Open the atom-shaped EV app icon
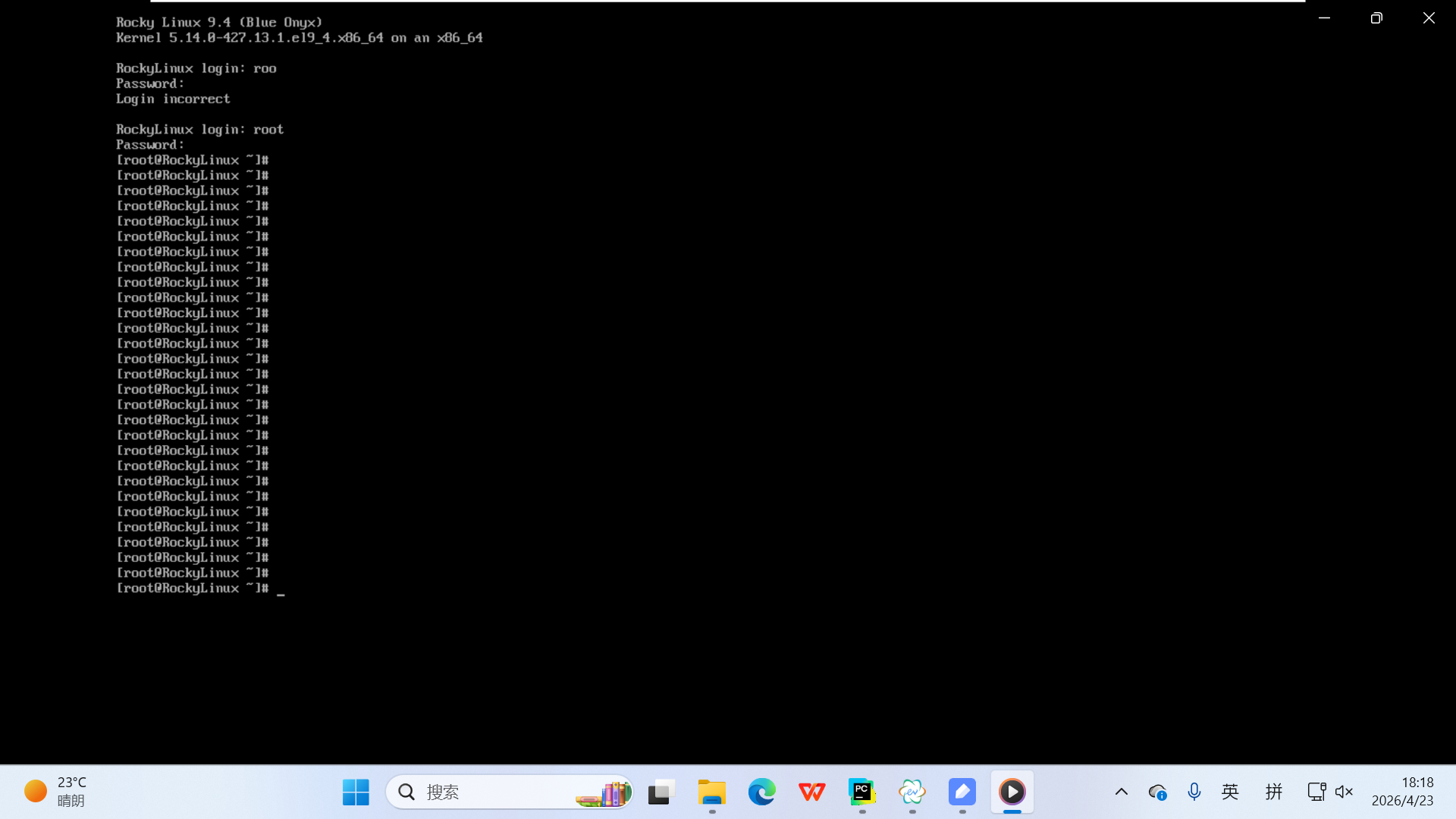The height and width of the screenshot is (819, 1456). click(912, 792)
